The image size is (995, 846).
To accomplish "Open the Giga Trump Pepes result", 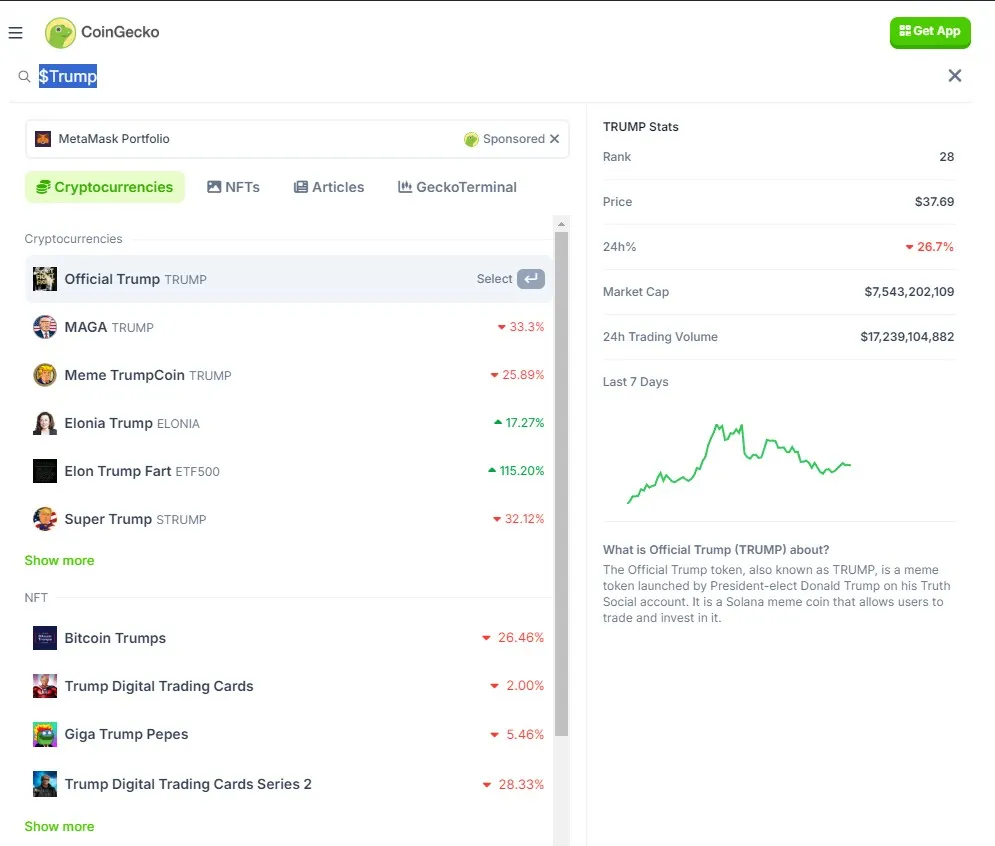I will 289,734.
